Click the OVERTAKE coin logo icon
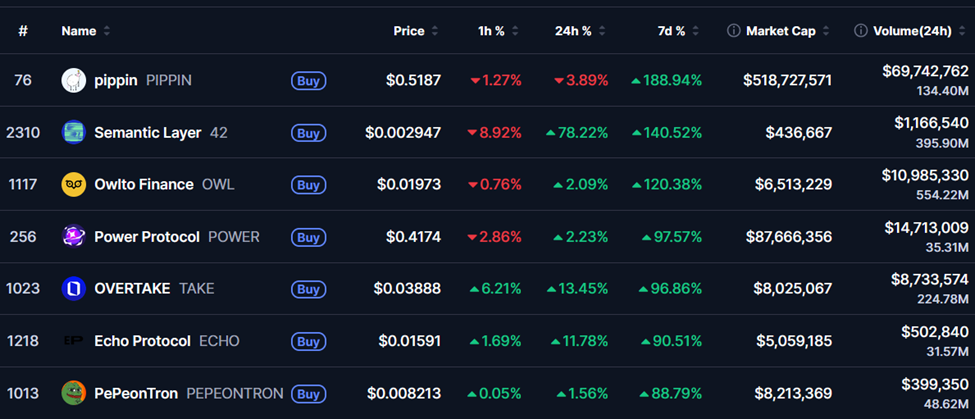Viewport: 975px width, 419px height. click(74, 289)
